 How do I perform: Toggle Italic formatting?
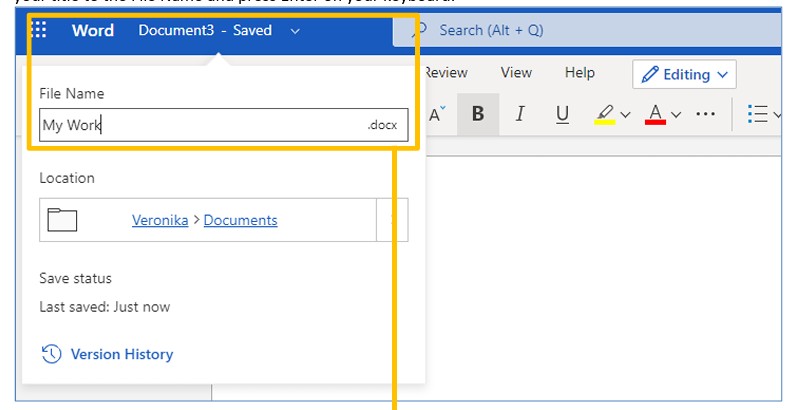(x=520, y=115)
